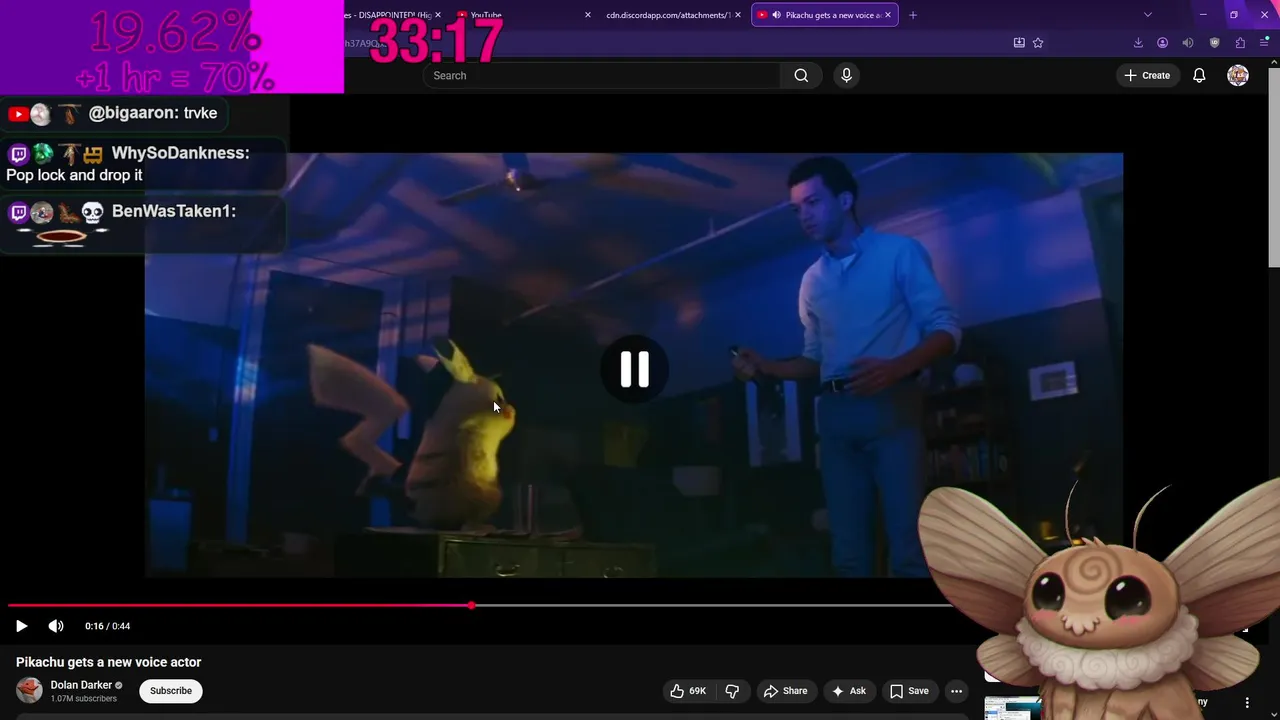Like the video with thumbs up 69K
Screen dimensions: 1280x720
click(x=688, y=691)
